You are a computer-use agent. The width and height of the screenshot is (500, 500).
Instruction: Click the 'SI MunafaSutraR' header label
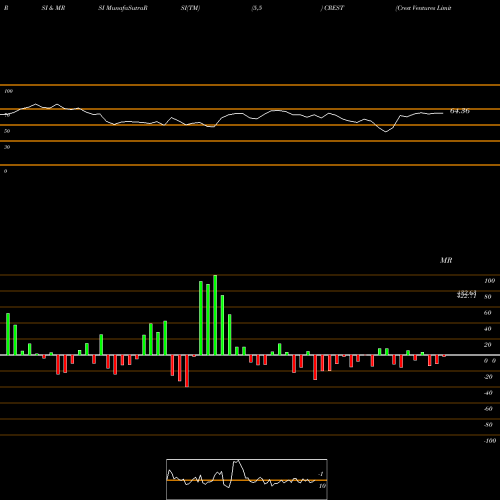point(123,8)
